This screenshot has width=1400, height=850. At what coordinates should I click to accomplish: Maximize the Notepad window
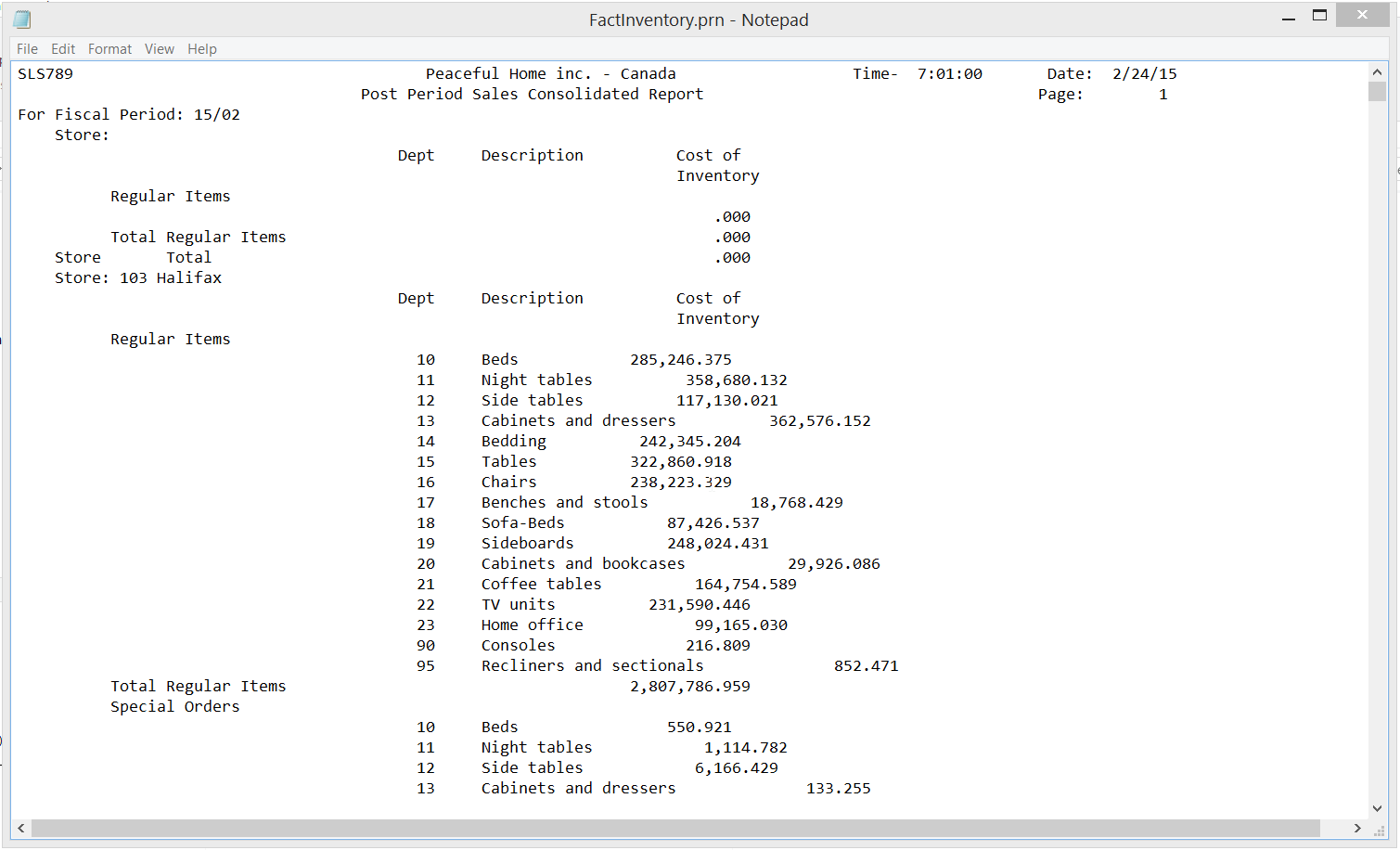tap(1319, 16)
